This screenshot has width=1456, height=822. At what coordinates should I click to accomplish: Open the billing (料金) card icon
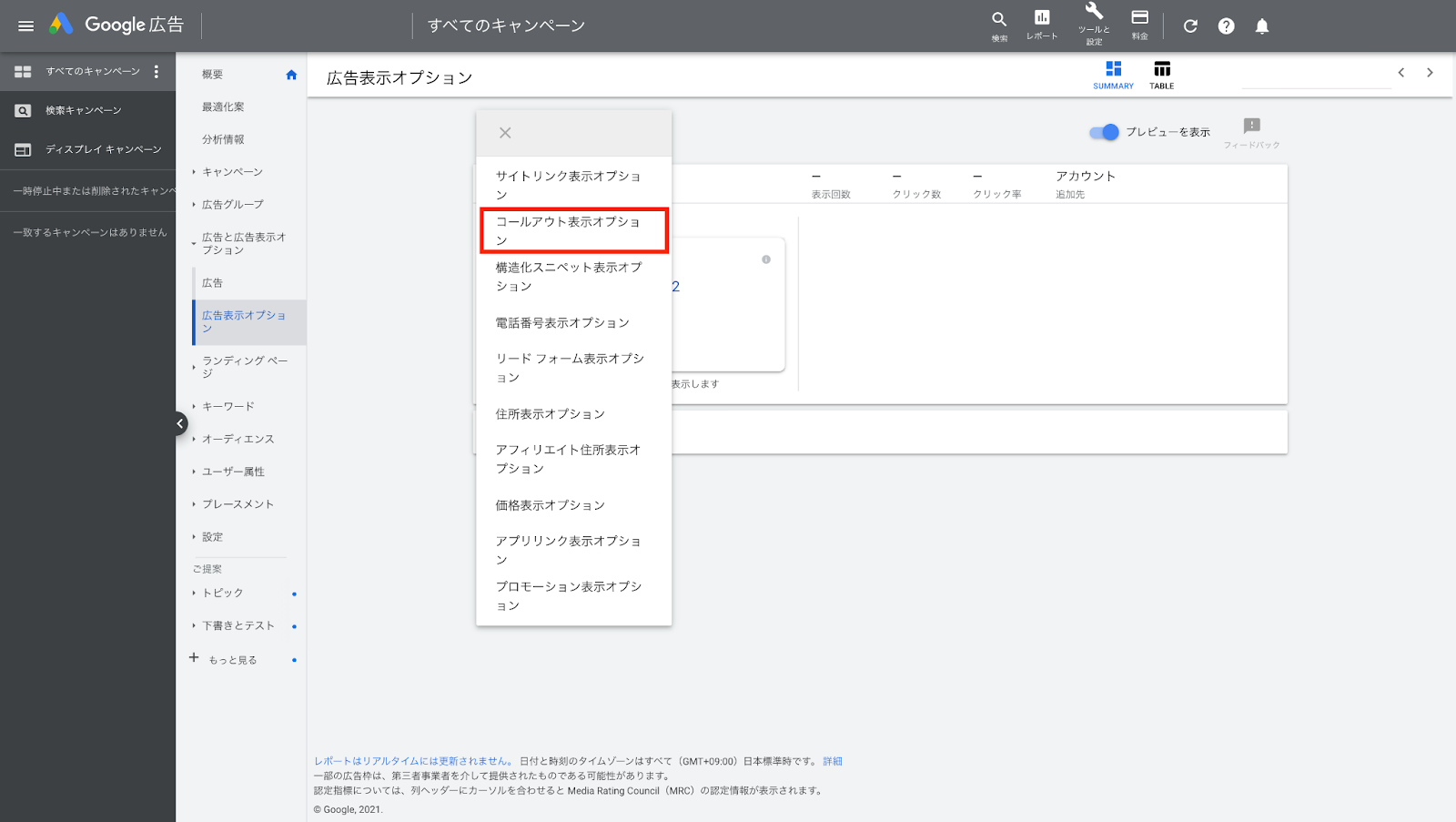click(1140, 25)
